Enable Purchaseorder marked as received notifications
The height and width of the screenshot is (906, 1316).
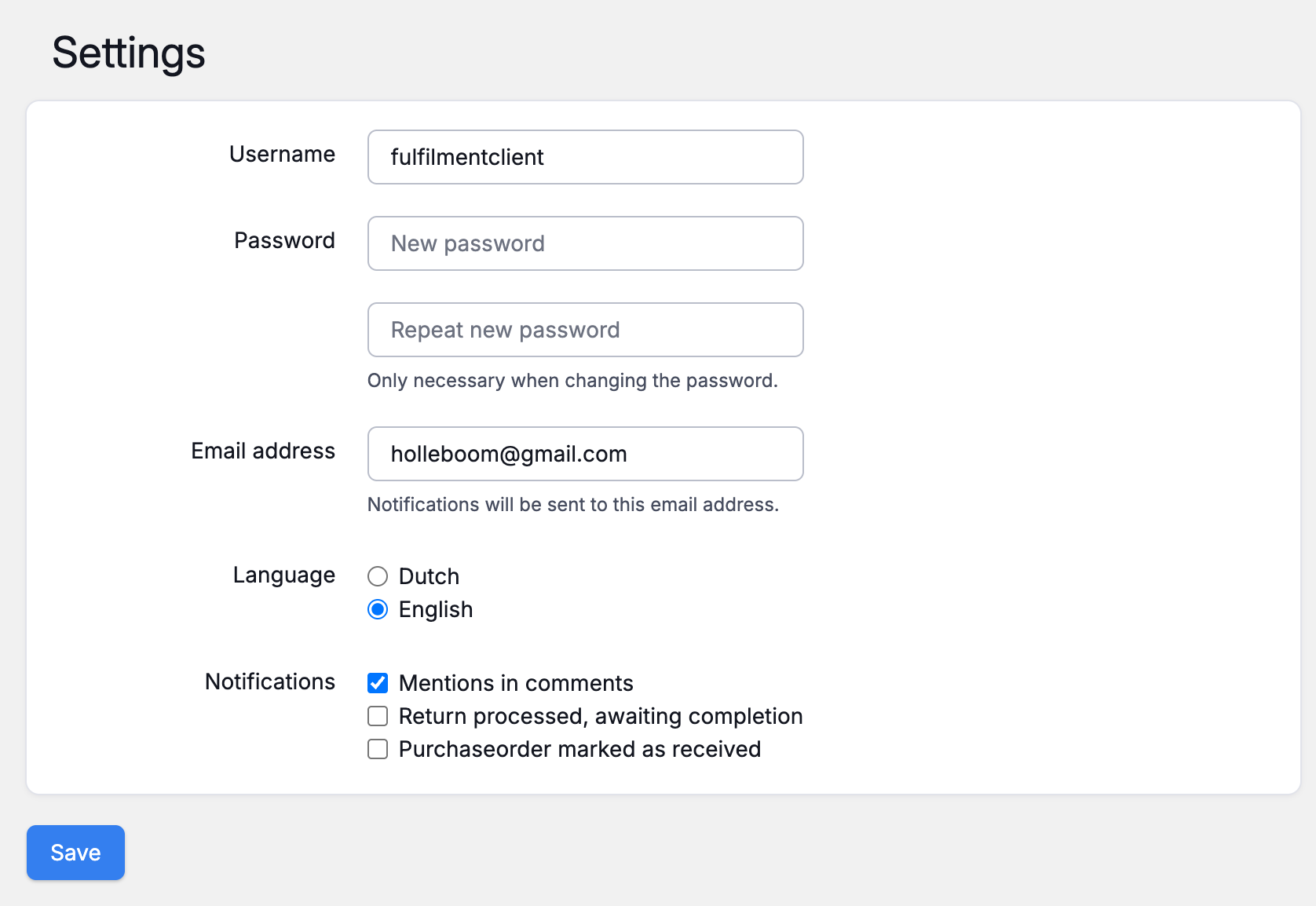point(378,749)
